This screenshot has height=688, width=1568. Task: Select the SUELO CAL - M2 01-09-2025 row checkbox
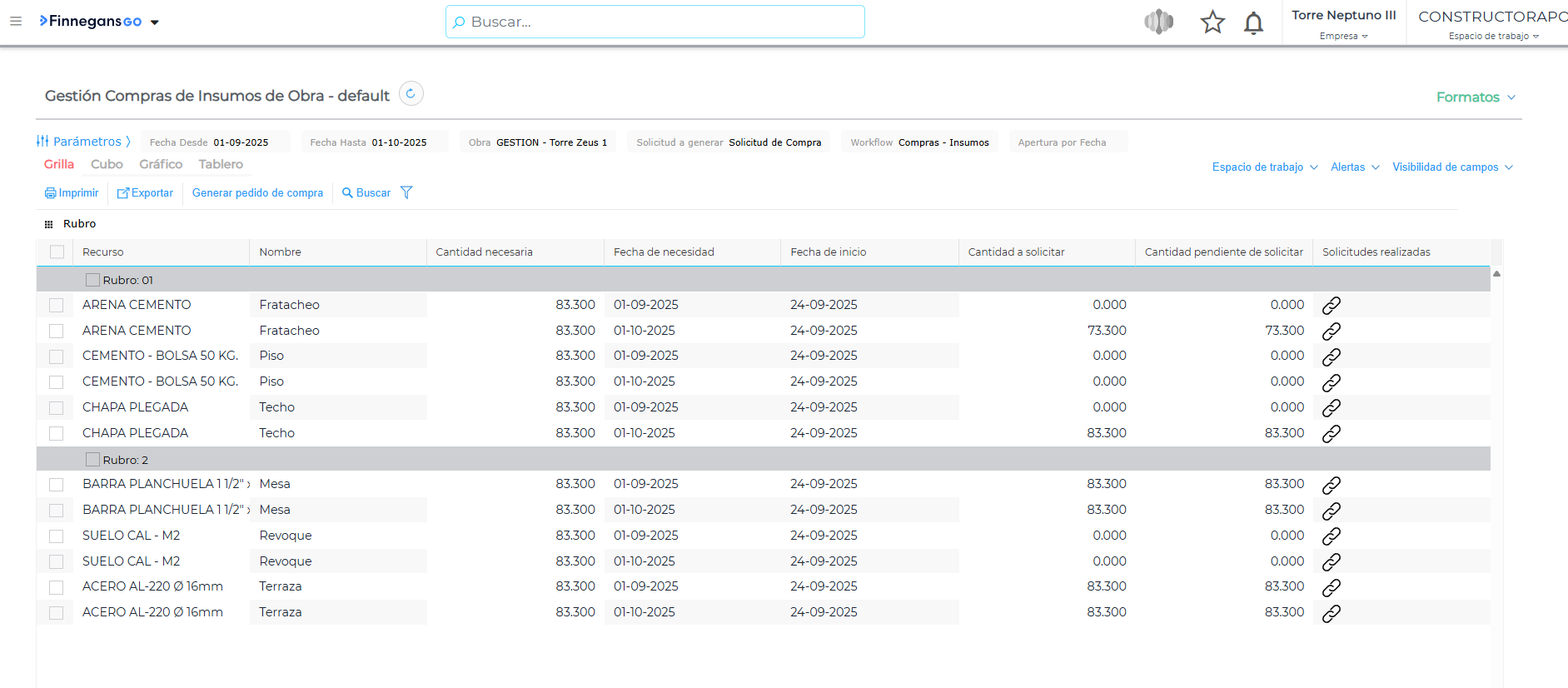[57, 536]
